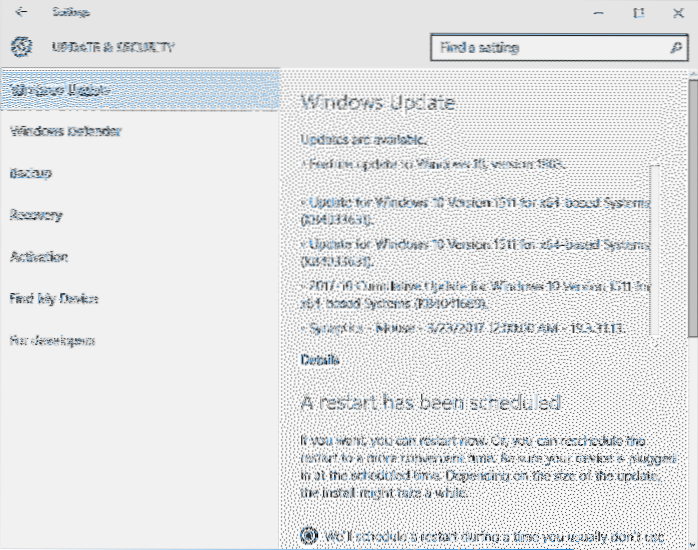Select the 'For developers' sidebar item

pyautogui.click(x=52, y=341)
